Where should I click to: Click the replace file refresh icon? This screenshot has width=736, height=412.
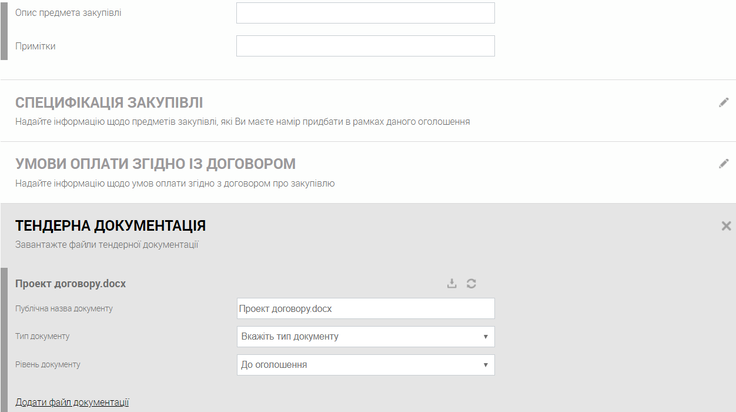click(471, 284)
